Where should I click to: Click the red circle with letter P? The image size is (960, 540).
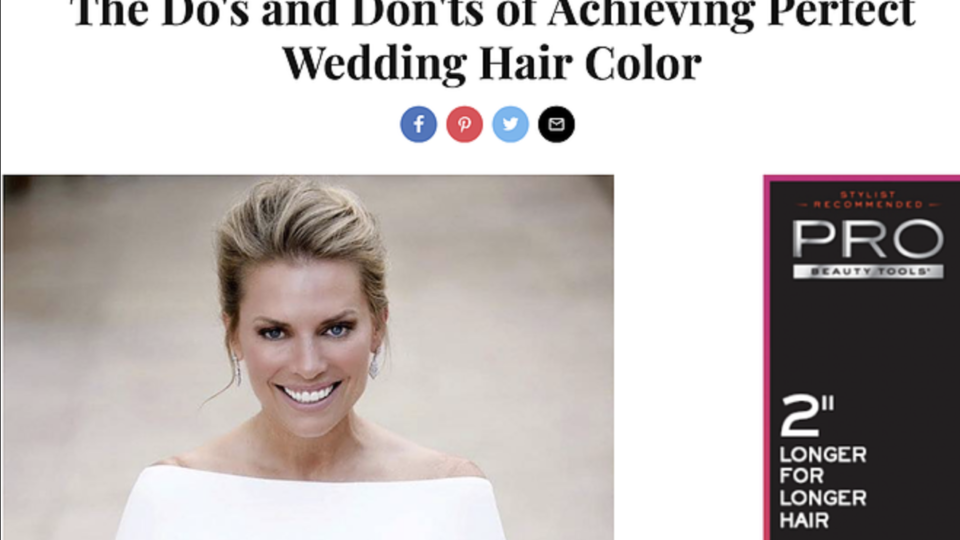coord(465,124)
